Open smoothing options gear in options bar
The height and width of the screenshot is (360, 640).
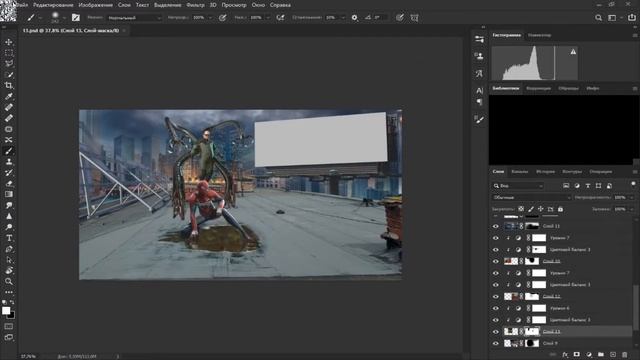pyautogui.click(x=354, y=18)
